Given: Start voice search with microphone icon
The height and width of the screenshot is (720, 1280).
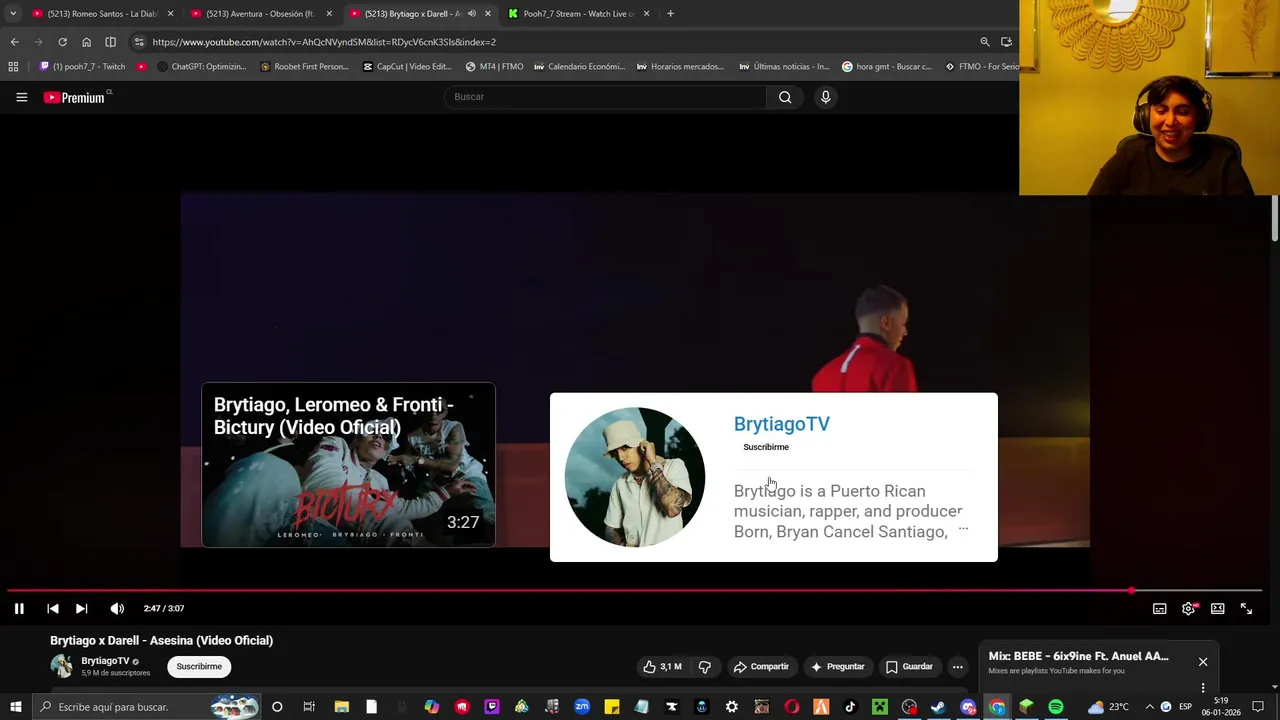Looking at the screenshot, I should pyautogui.click(x=825, y=97).
